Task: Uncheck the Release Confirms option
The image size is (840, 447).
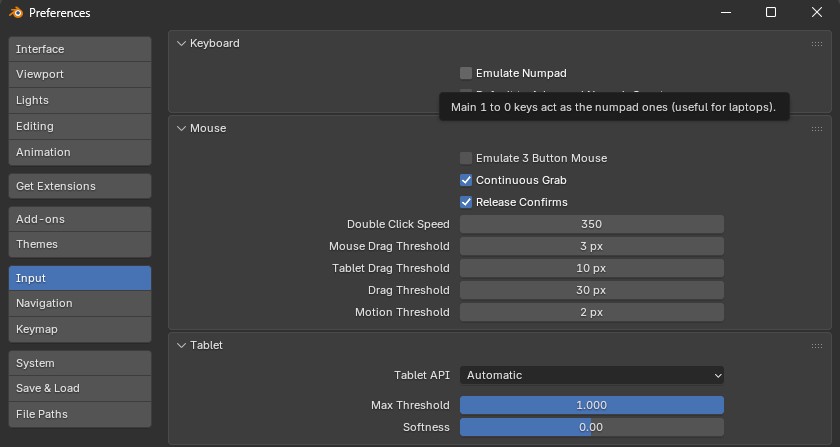Action: point(466,202)
